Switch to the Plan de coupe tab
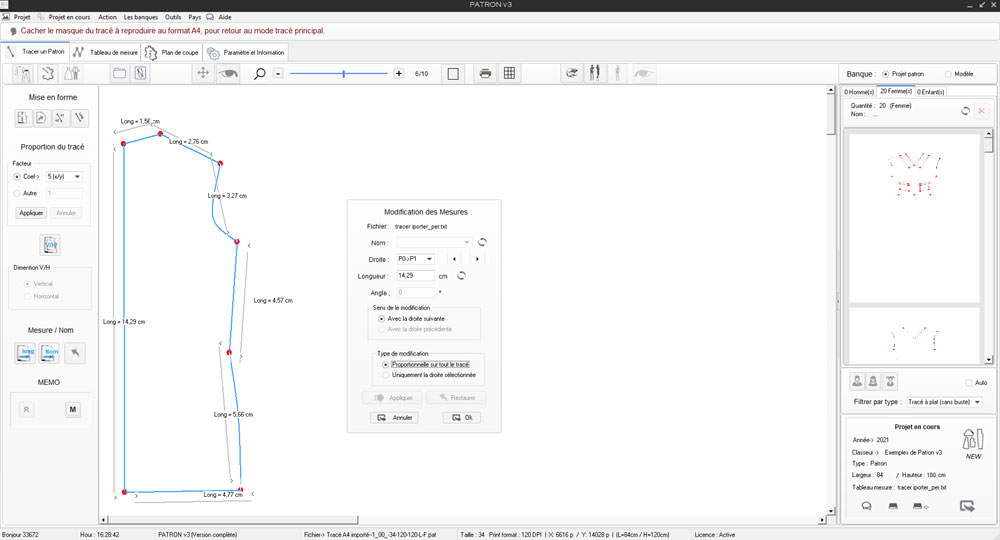 [x=172, y=52]
